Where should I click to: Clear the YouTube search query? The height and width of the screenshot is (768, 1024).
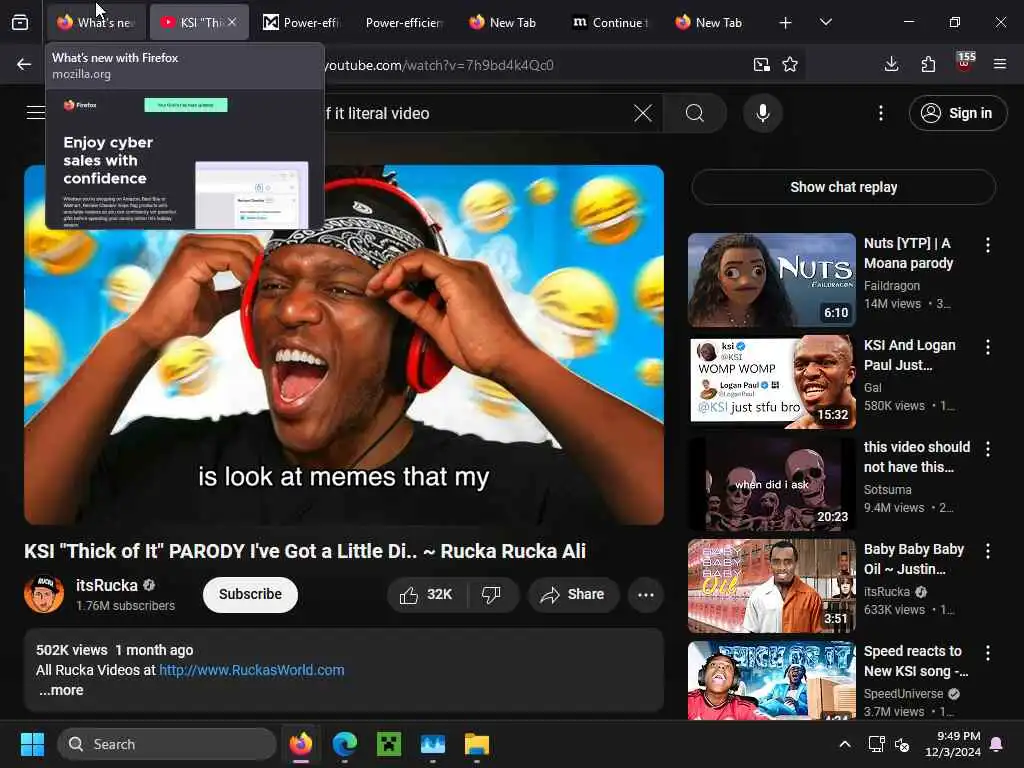(643, 113)
